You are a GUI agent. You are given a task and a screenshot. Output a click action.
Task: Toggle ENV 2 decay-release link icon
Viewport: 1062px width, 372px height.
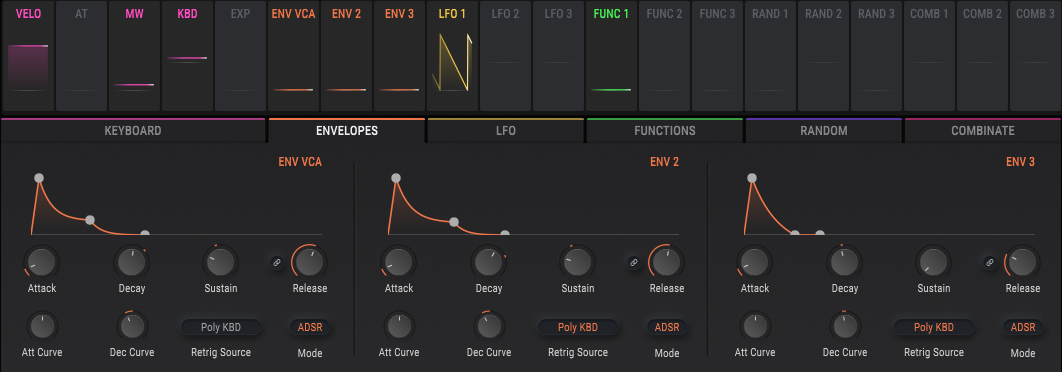coord(633,262)
